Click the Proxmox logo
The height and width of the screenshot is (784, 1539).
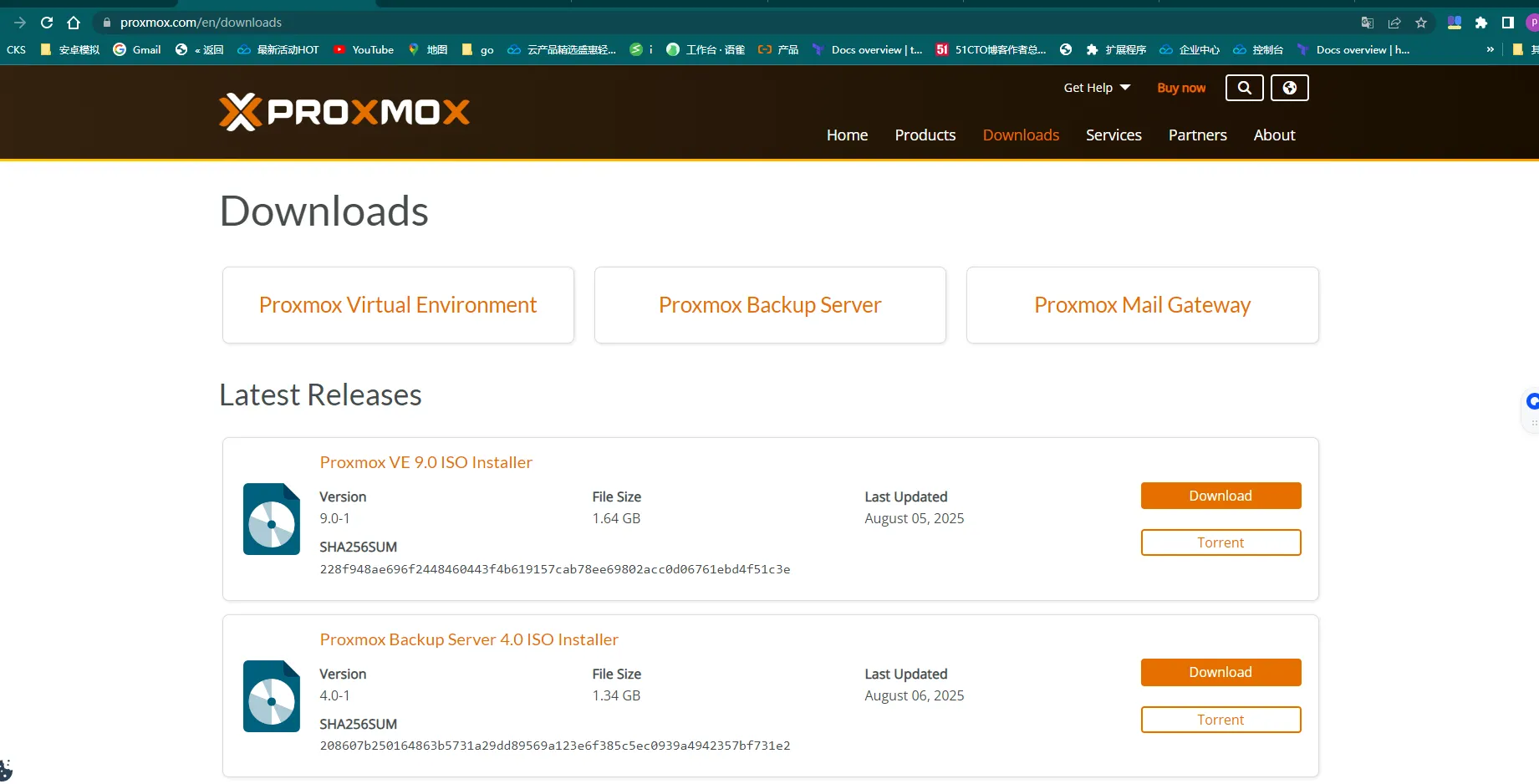344,112
